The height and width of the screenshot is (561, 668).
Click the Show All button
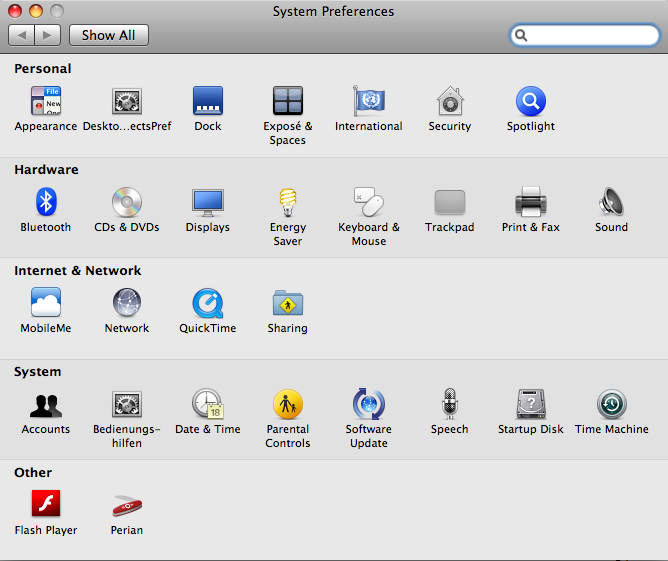[109, 35]
